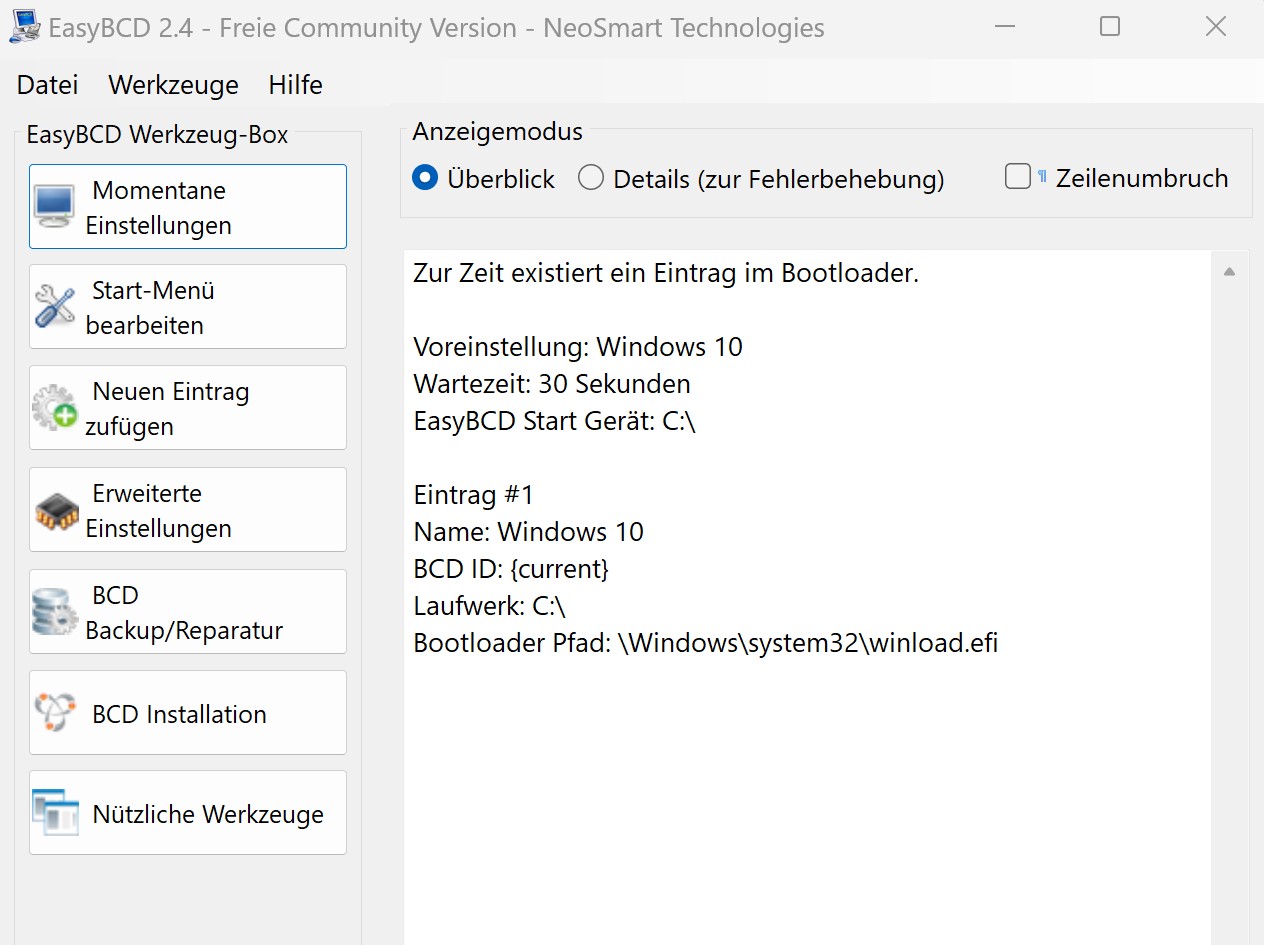The image size is (1264, 945).
Task: Open the Datei menu
Action: click(48, 85)
